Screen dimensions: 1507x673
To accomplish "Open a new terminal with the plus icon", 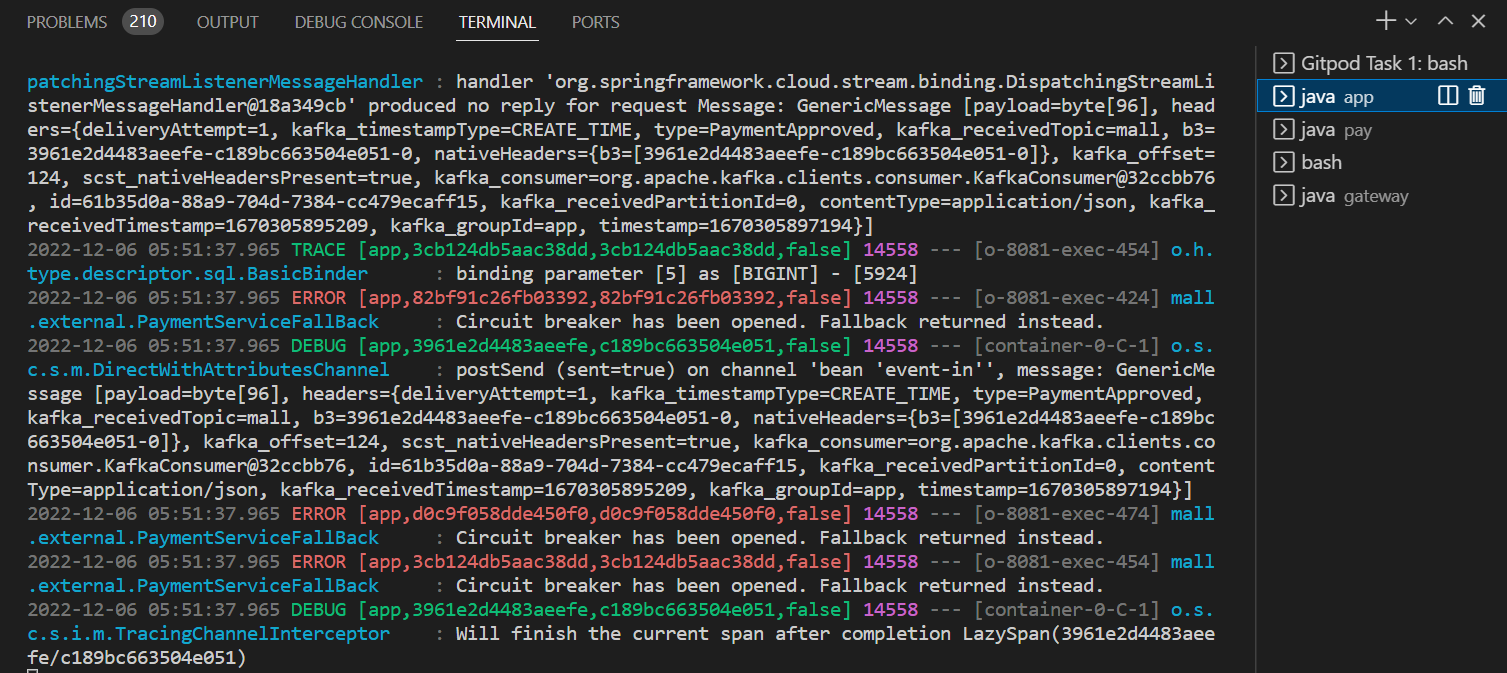I will (1385, 20).
